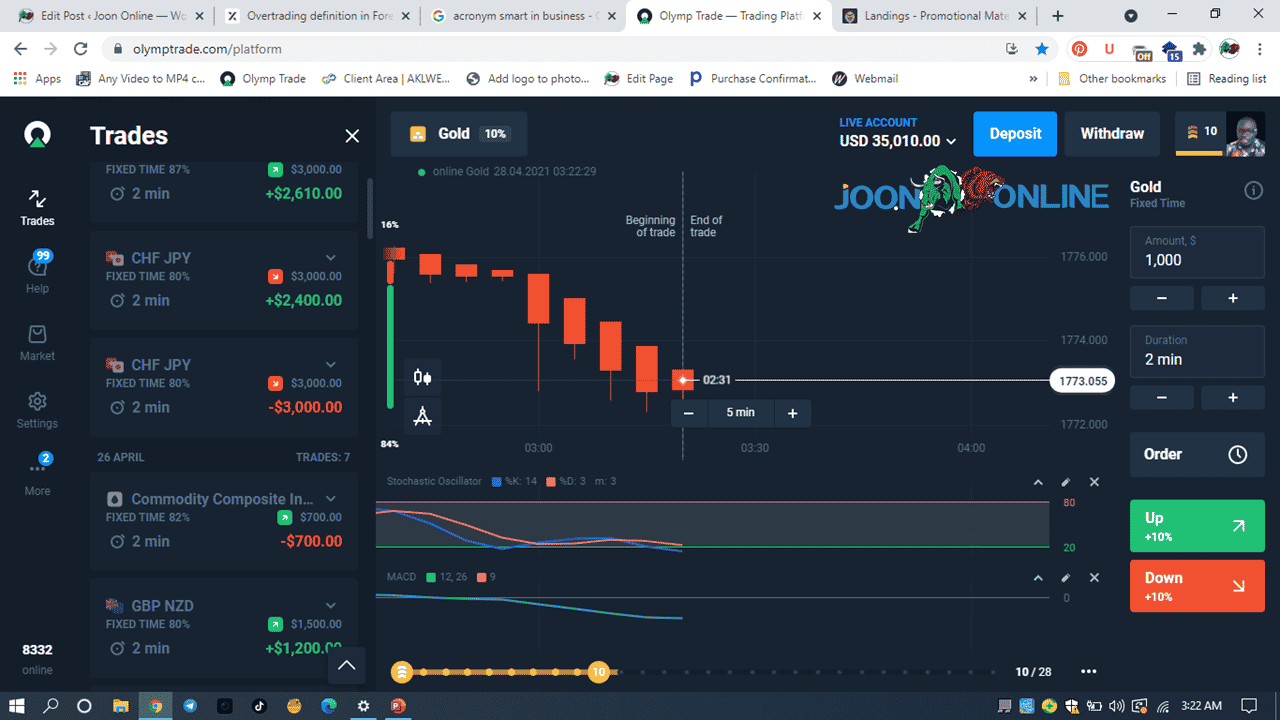The image size is (1280, 720).
Task: Switch to the acronym smart Google tab
Action: click(x=522, y=16)
